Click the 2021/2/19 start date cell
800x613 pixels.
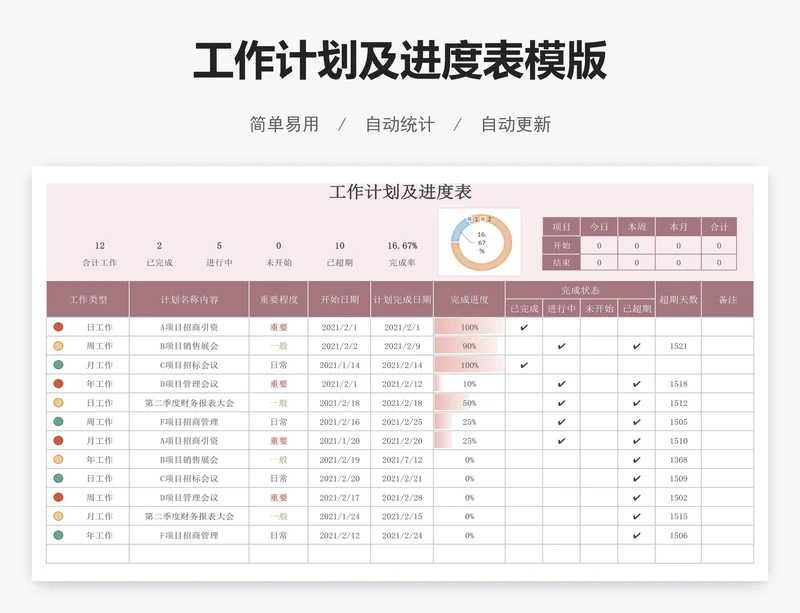339,460
